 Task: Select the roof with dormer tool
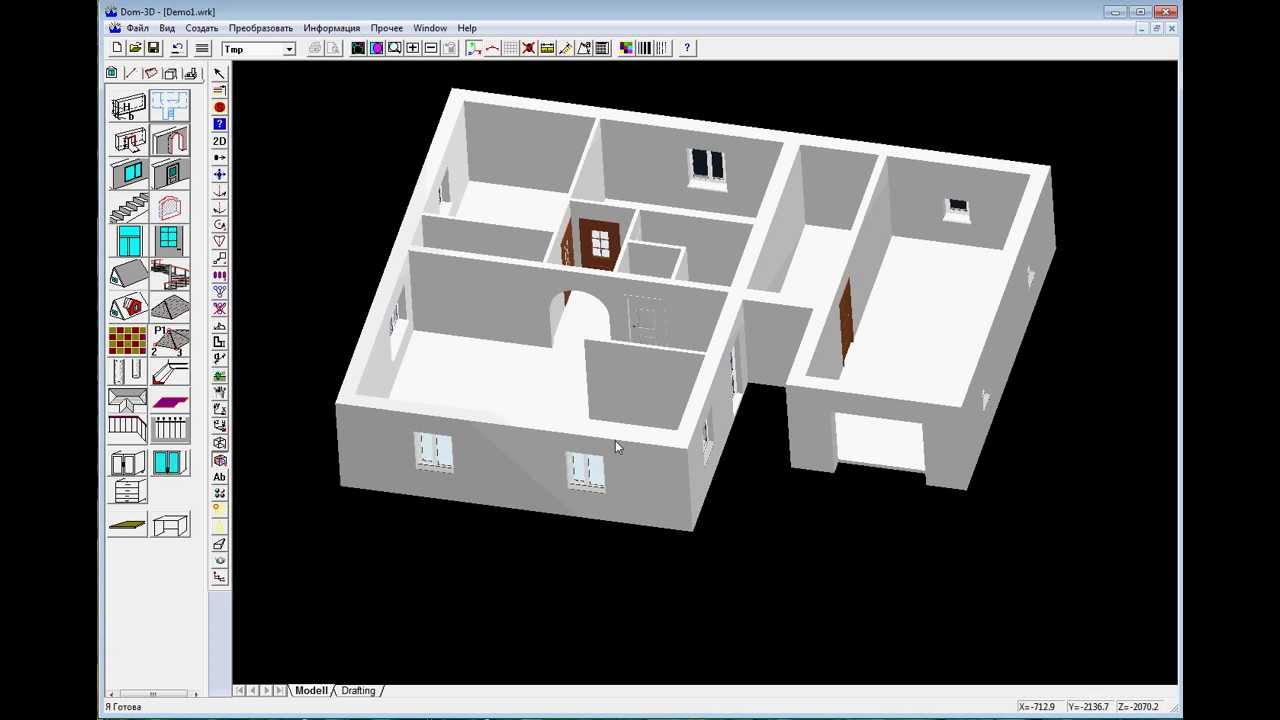(128, 306)
